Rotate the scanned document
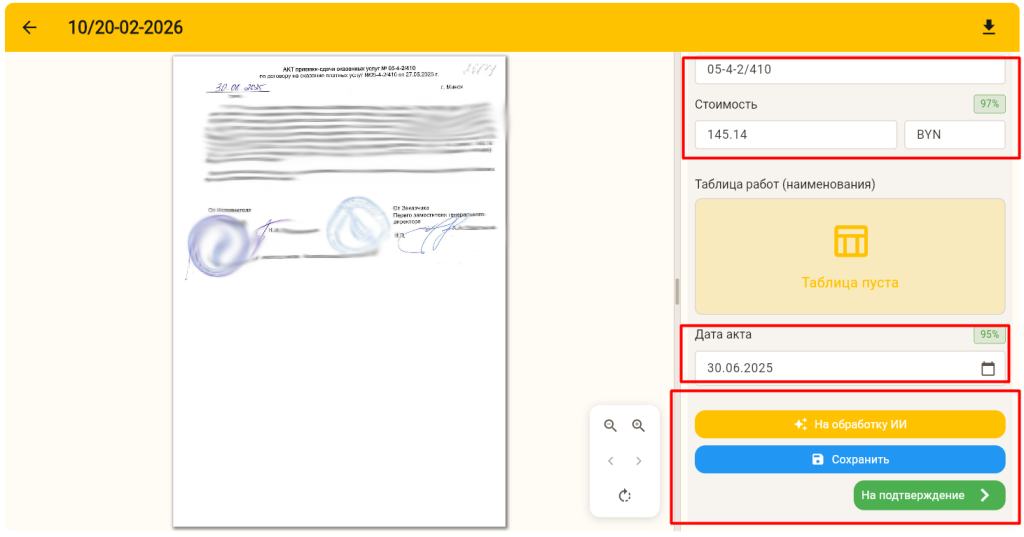Screen dimensions: 1024x537 click(625, 495)
